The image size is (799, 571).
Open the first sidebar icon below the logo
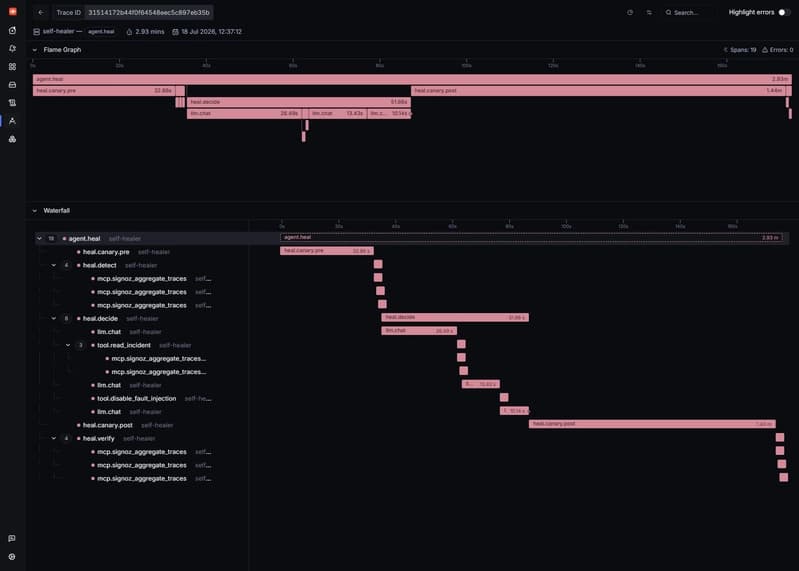click(12, 31)
